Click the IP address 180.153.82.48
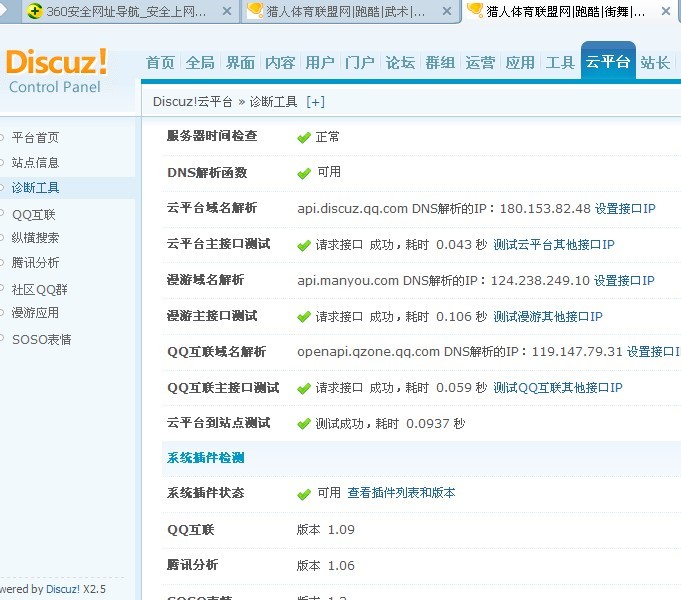 tap(545, 209)
